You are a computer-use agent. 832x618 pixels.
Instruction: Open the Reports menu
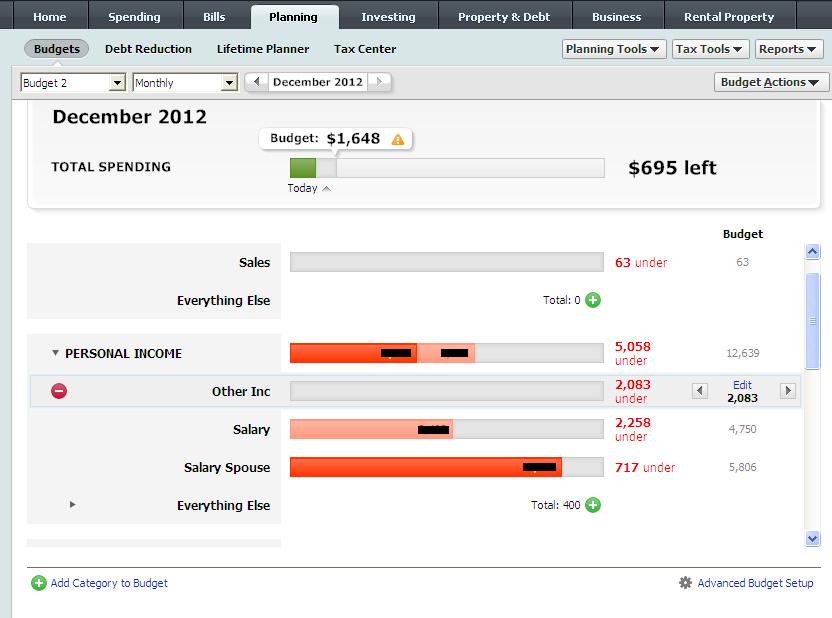coord(788,49)
